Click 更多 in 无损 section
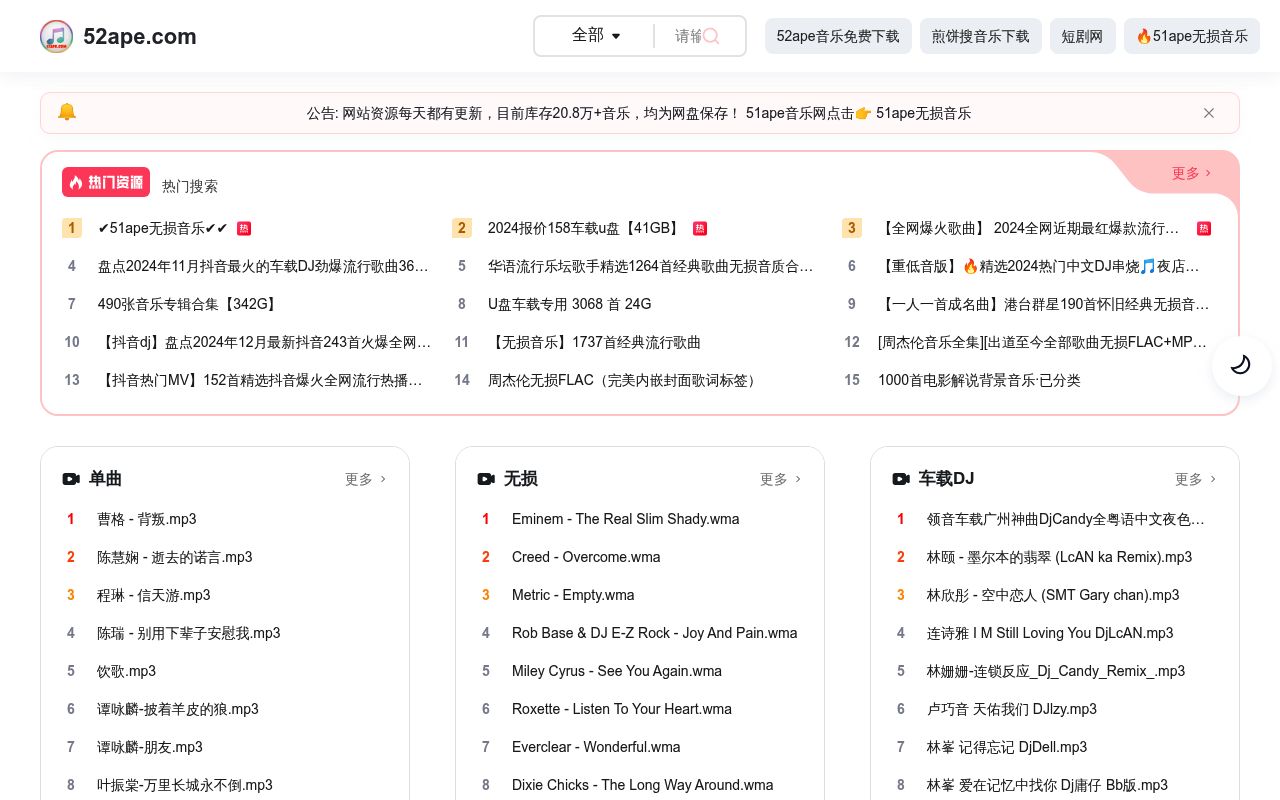Viewport: 1280px width, 800px height. click(780, 479)
